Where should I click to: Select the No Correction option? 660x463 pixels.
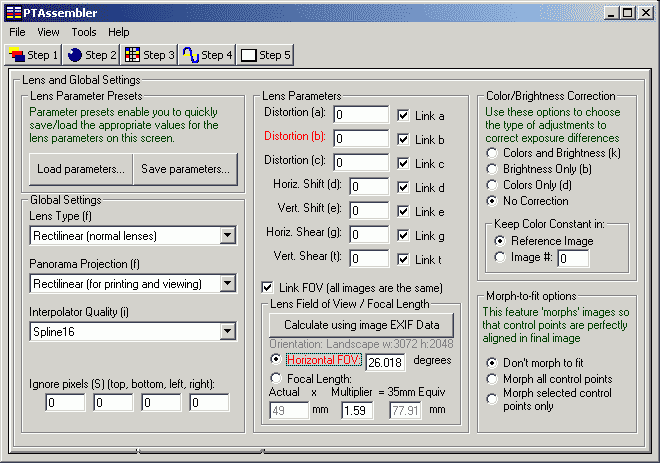(x=492, y=201)
